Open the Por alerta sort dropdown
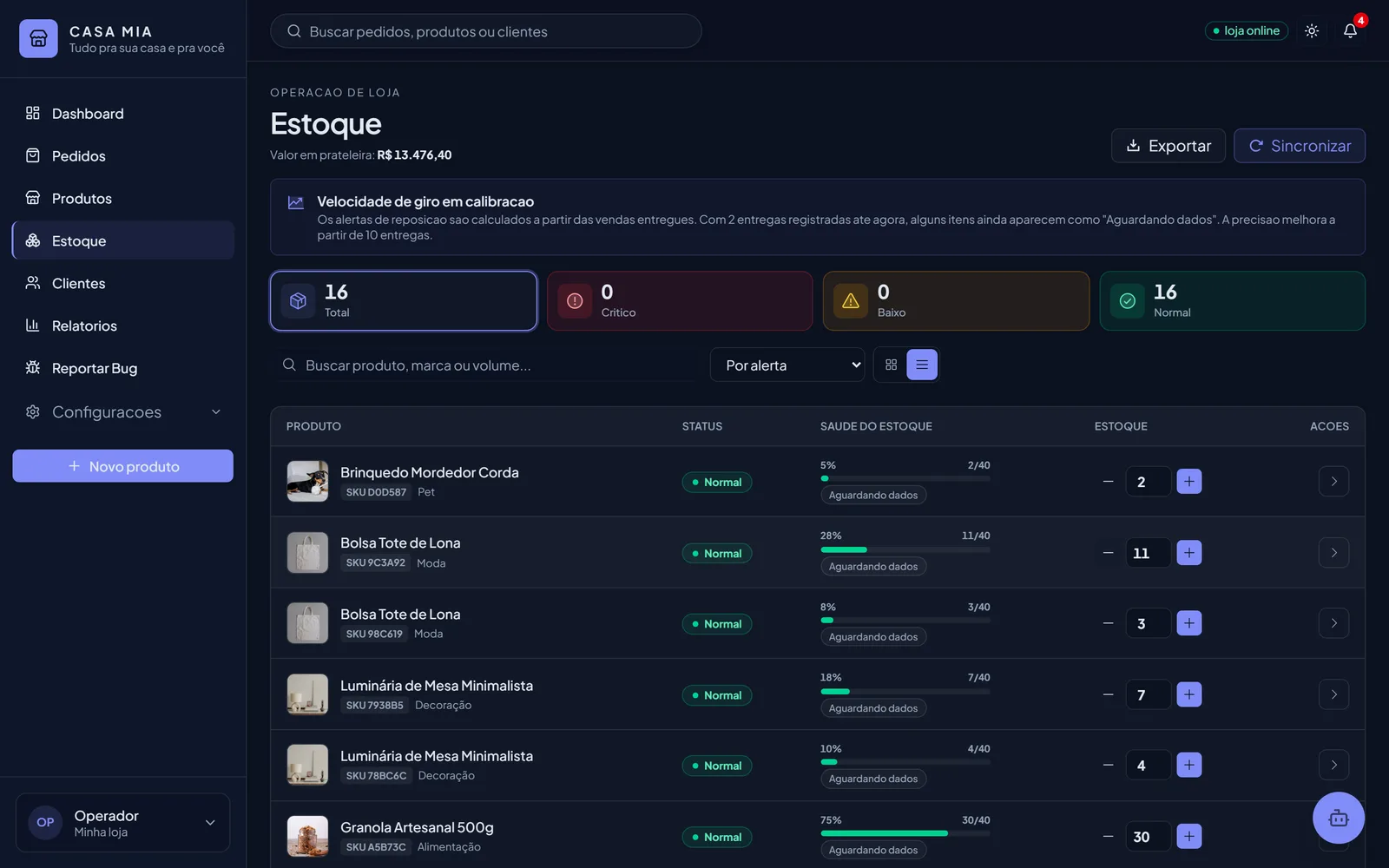1389x868 pixels. [787, 365]
